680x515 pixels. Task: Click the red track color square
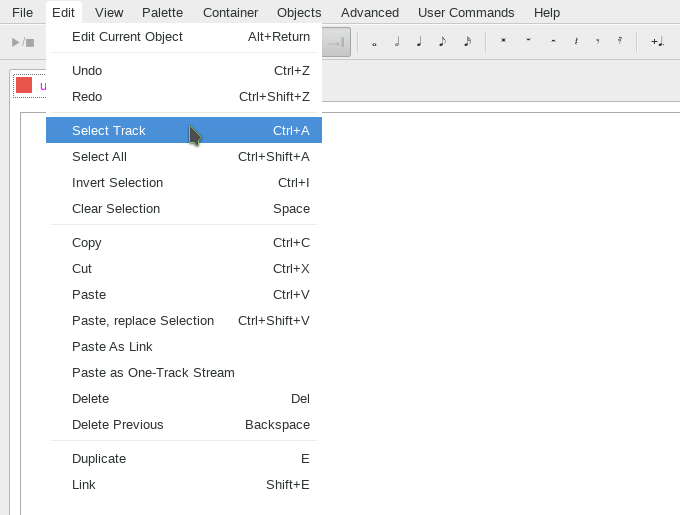(24, 85)
